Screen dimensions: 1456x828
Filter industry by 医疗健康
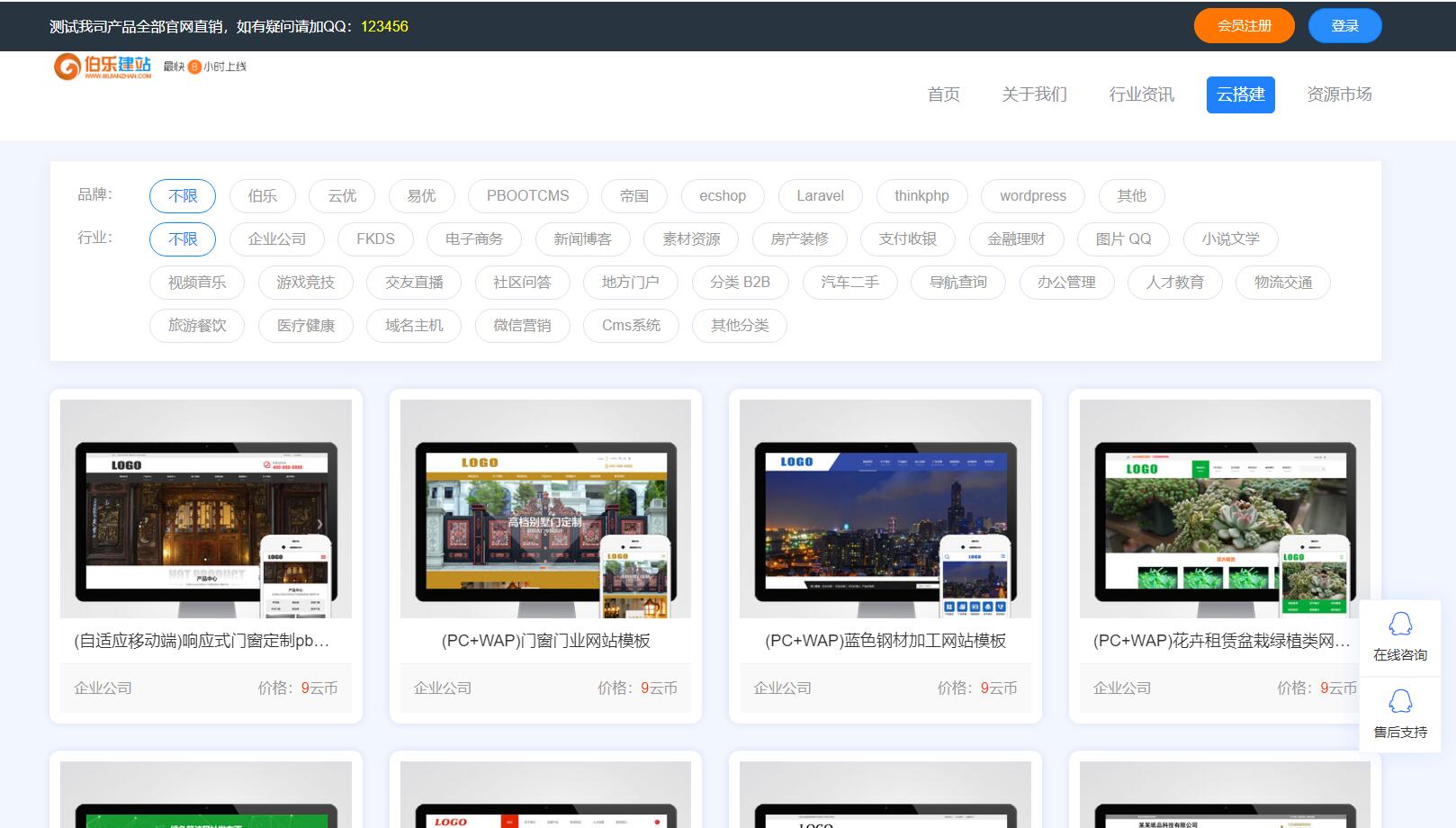(305, 325)
